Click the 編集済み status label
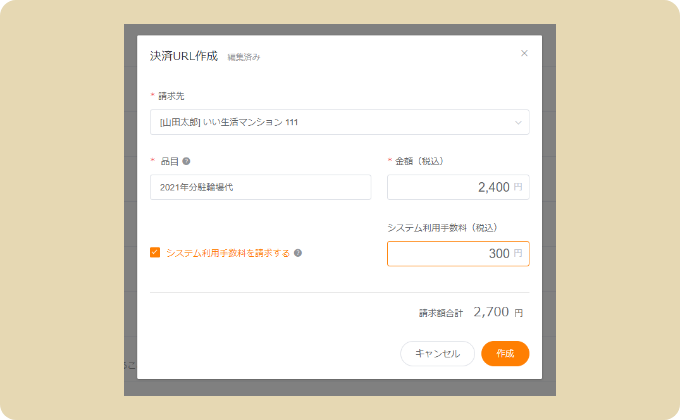 click(244, 57)
